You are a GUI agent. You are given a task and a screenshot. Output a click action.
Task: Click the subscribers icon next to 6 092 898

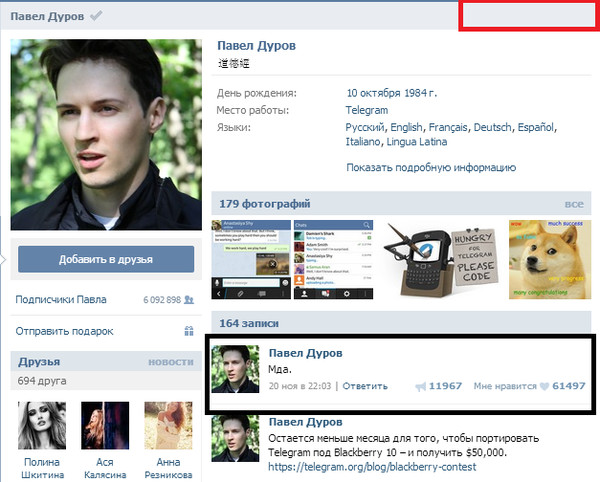tap(189, 300)
